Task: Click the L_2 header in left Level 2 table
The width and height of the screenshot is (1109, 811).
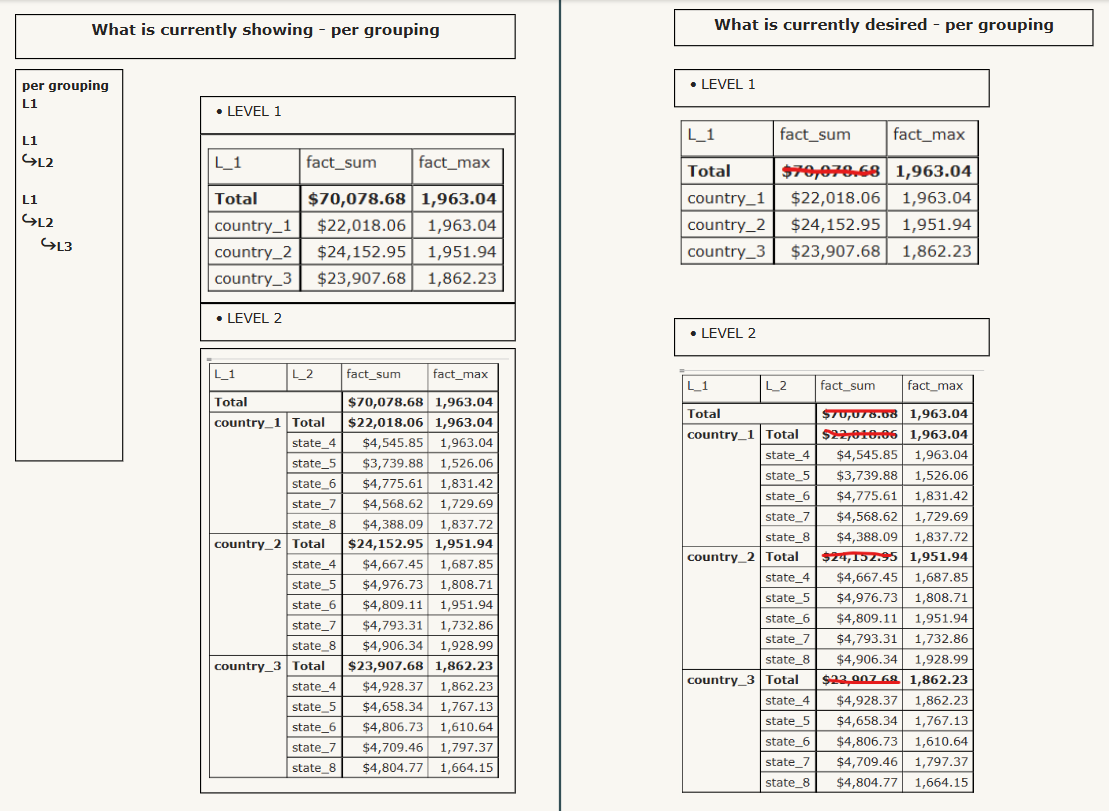Action: [303, 374]
